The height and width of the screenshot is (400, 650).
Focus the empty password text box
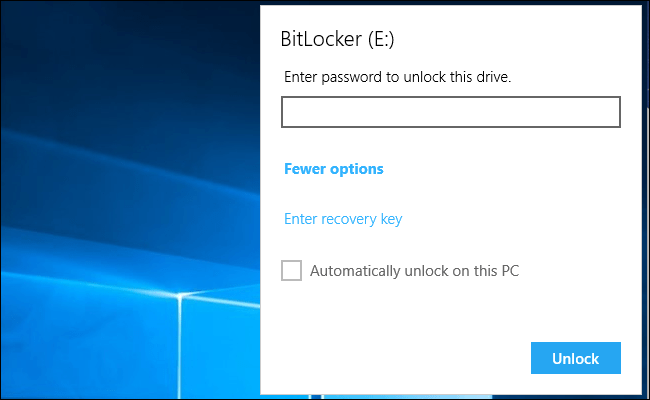(x=451, y=112)
